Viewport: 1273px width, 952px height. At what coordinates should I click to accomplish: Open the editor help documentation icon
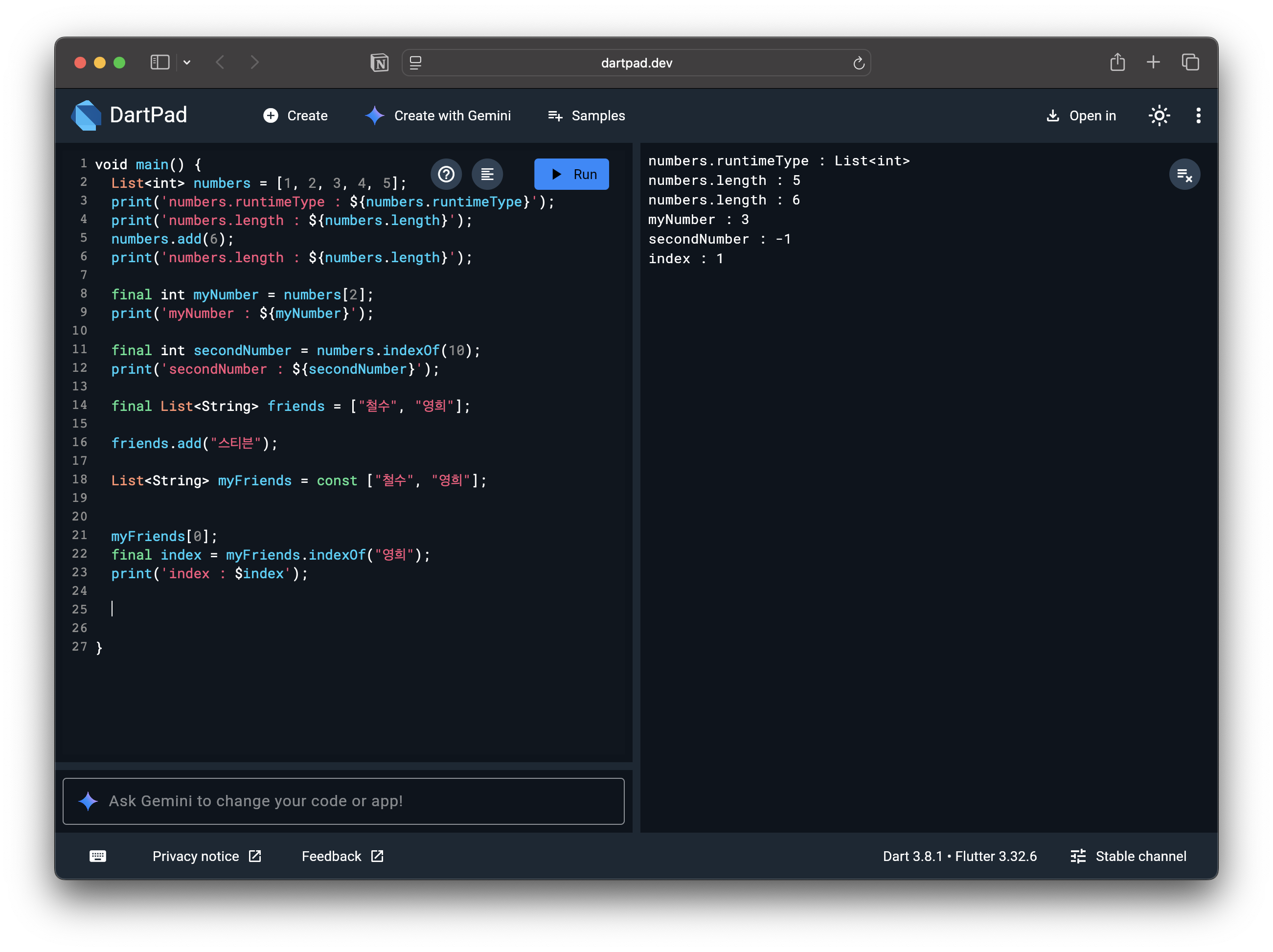click(446, 174)
